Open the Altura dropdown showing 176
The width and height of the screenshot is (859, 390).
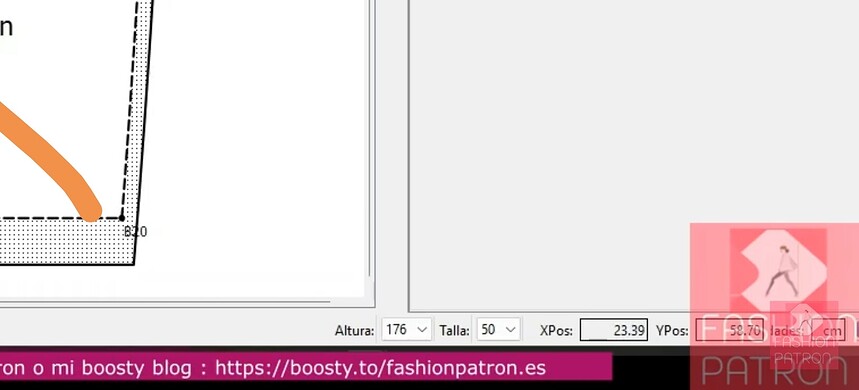(x=406, y=330)
